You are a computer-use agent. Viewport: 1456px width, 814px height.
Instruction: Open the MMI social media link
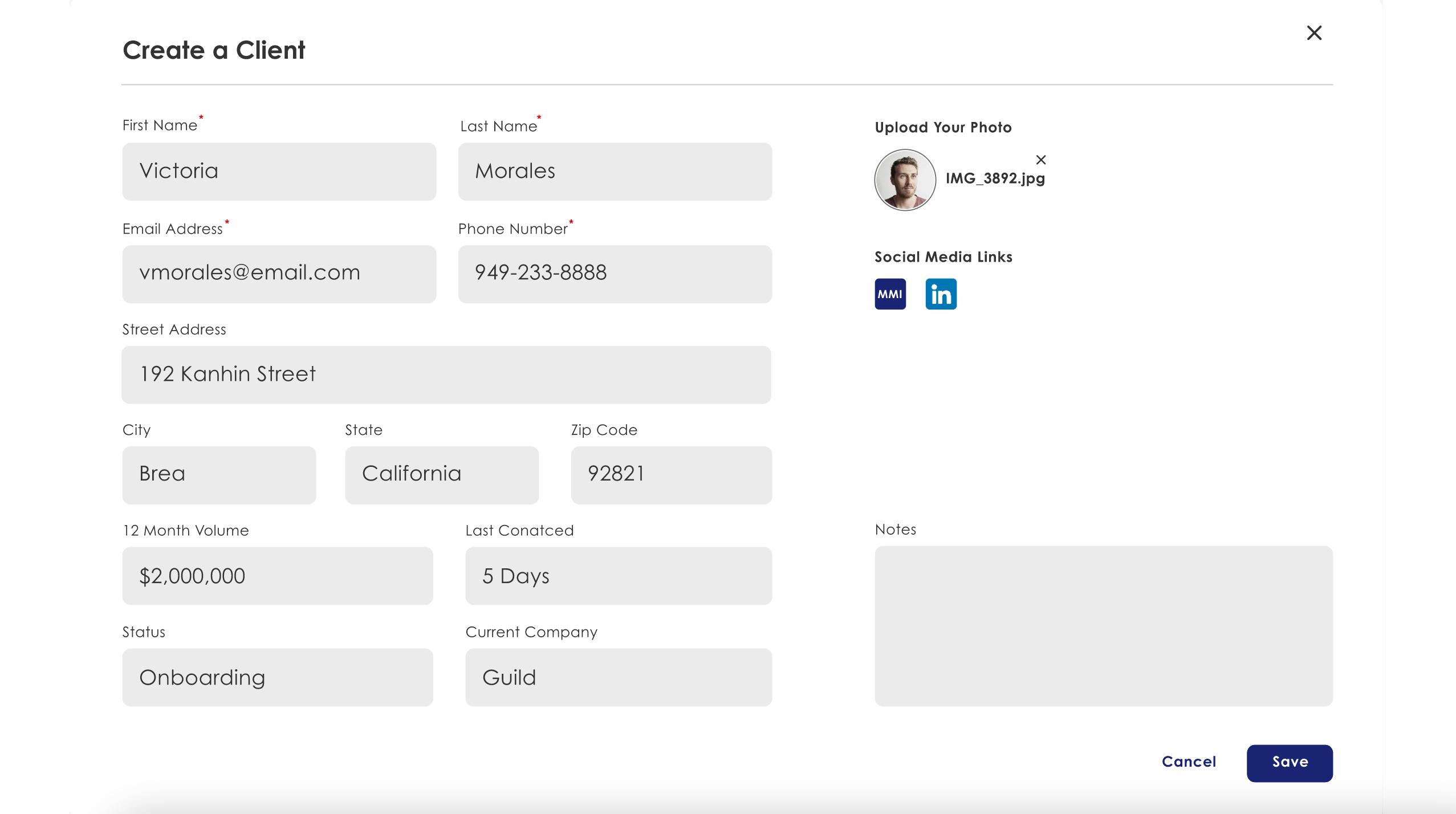[890, 294]
